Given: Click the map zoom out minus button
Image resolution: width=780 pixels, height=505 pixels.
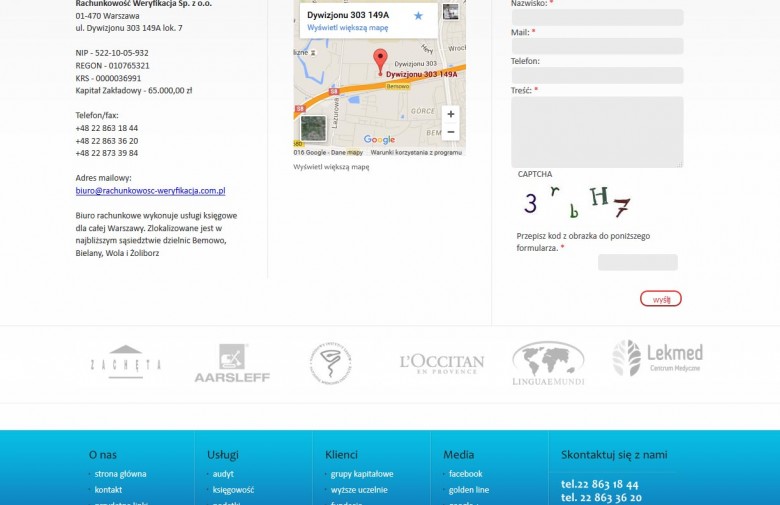Looking at the screenshot, I should pyautogui.click(x=450, y=132).
